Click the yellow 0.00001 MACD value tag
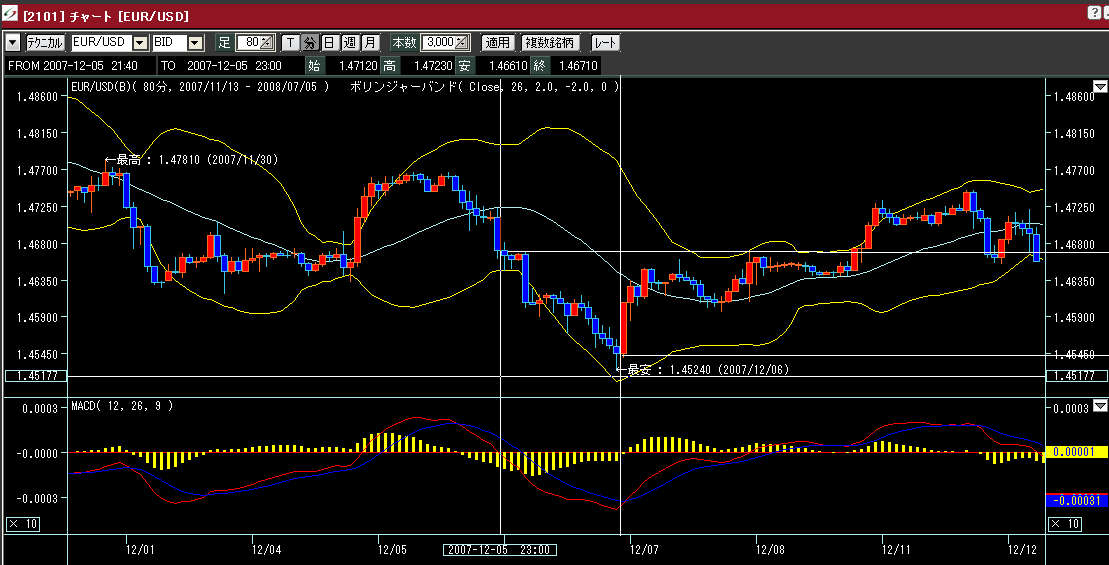Viewport: 1109px width, 565px height. [x=1076, y=452]
